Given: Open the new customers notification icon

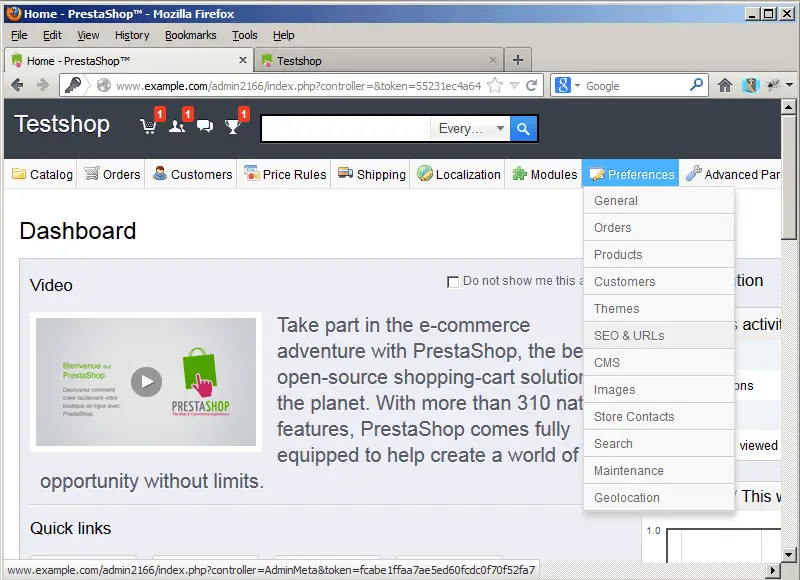Looking at the screenshot, I should 177,125.
